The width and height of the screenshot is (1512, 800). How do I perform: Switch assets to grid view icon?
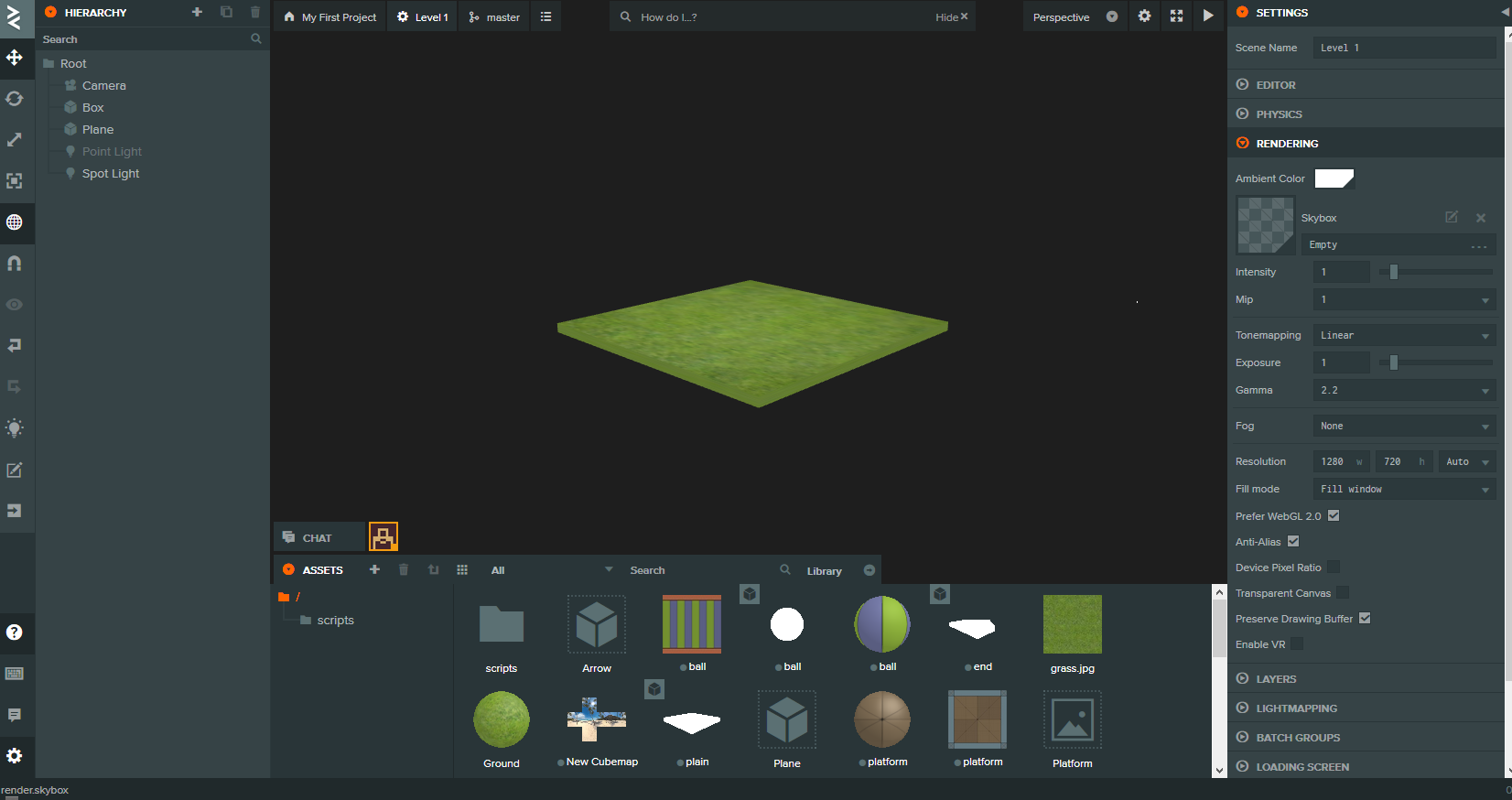462,569
